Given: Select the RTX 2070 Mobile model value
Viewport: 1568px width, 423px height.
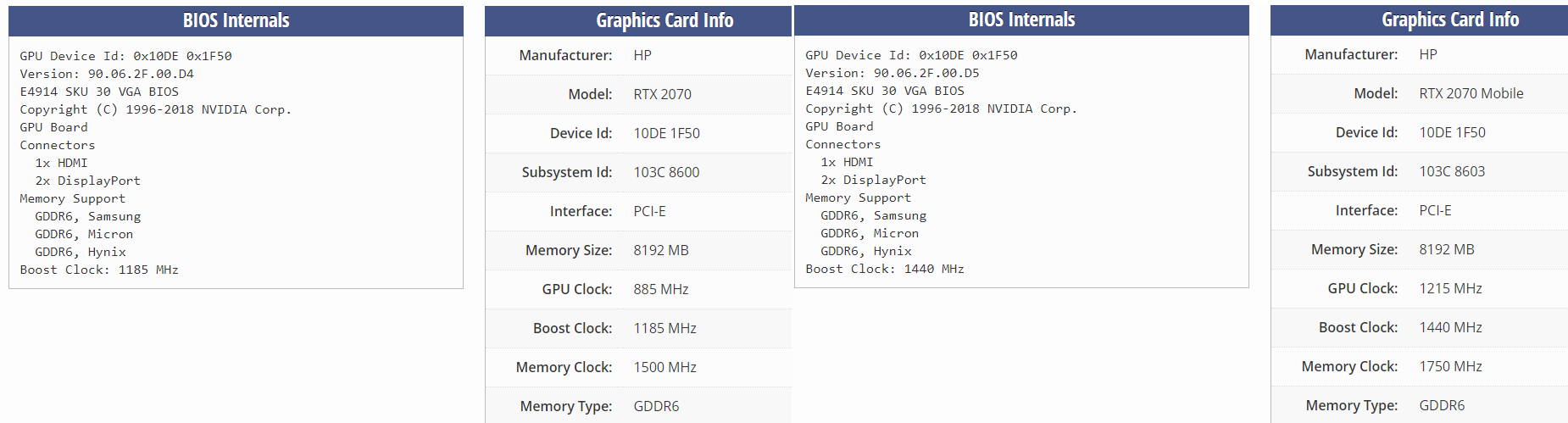Looking at the screenshot, I should pos(1471,93).
